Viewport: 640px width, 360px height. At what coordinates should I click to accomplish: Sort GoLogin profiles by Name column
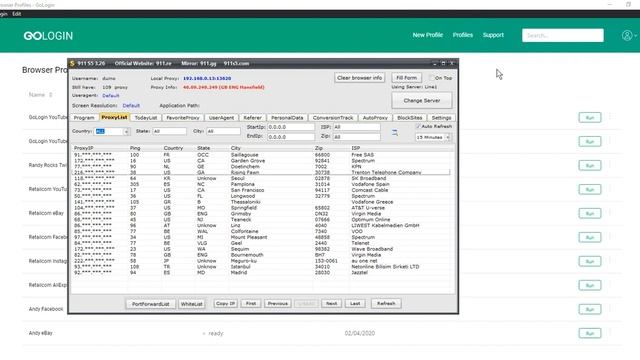[40, 95]
